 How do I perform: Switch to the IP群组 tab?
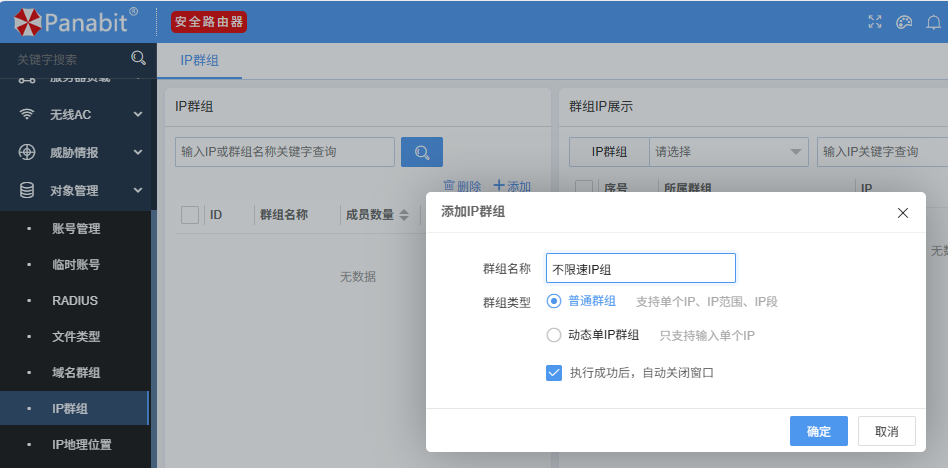(x=200, y=60)
